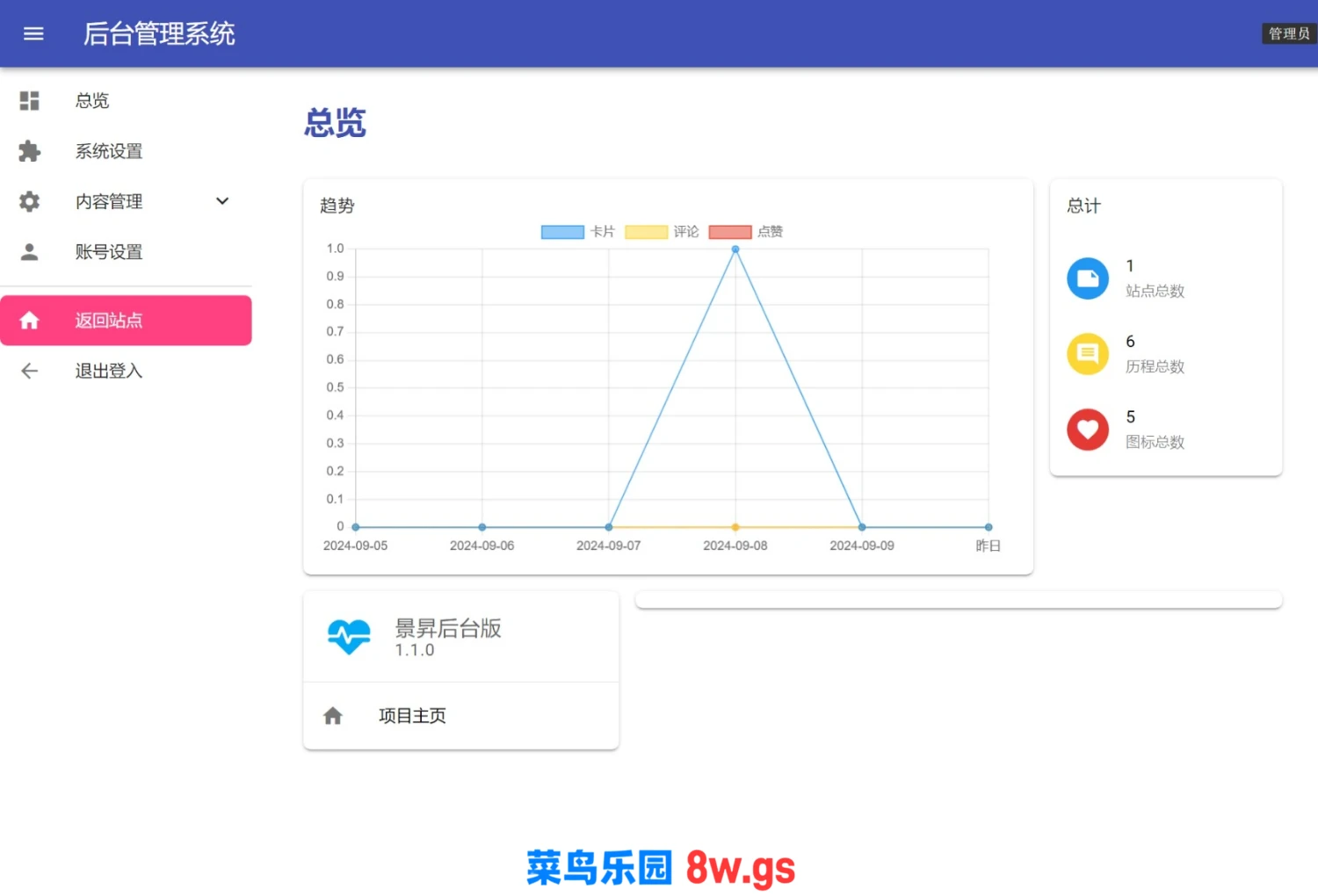Go to 账号设置 menu item
This screenshot has width=1318, height=896.
126,252
